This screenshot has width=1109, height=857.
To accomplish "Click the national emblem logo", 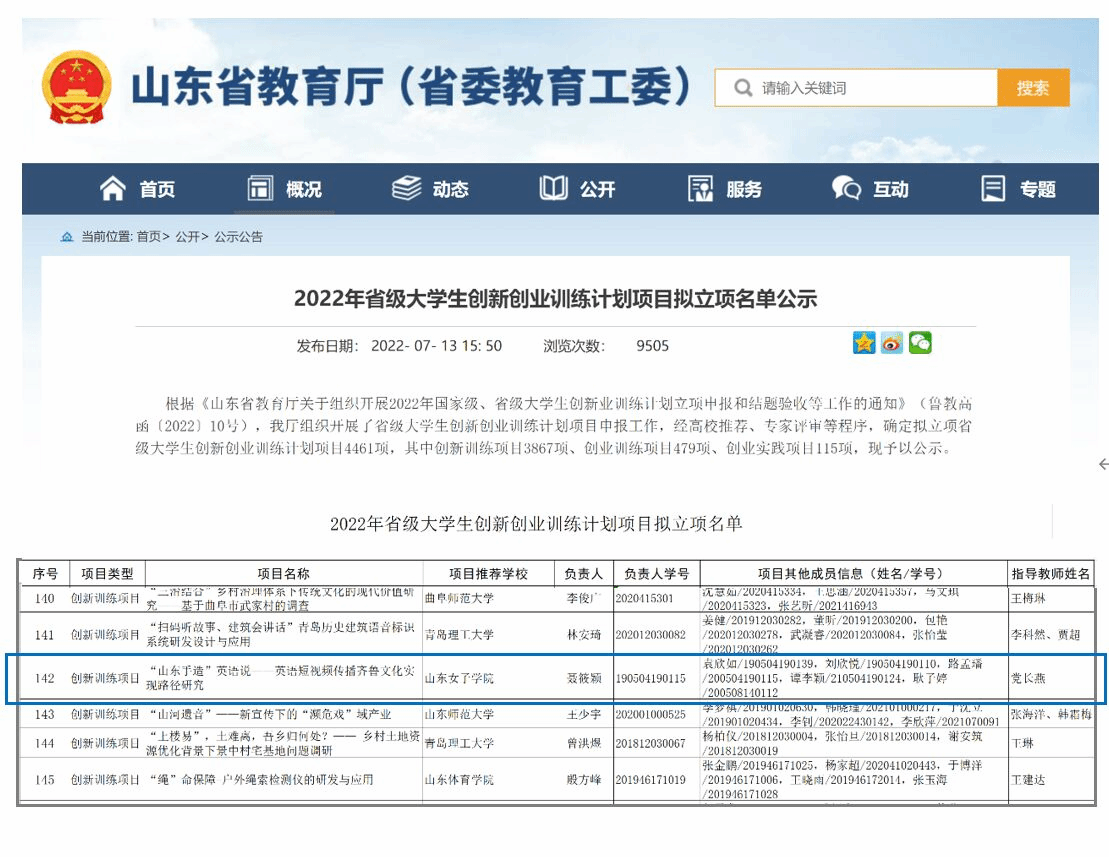I will point(77,88).
